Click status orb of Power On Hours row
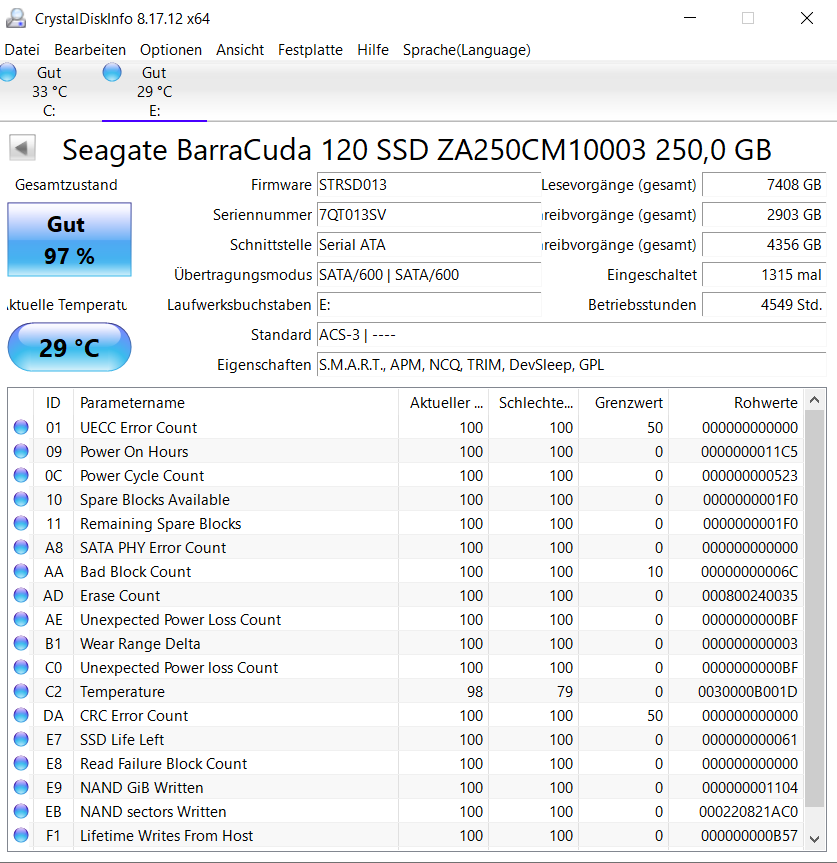 [21, 451]
